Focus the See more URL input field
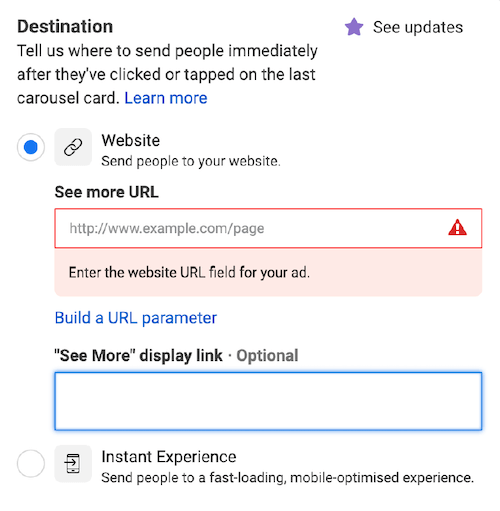The image size is (500, 511). click(268, 228)
